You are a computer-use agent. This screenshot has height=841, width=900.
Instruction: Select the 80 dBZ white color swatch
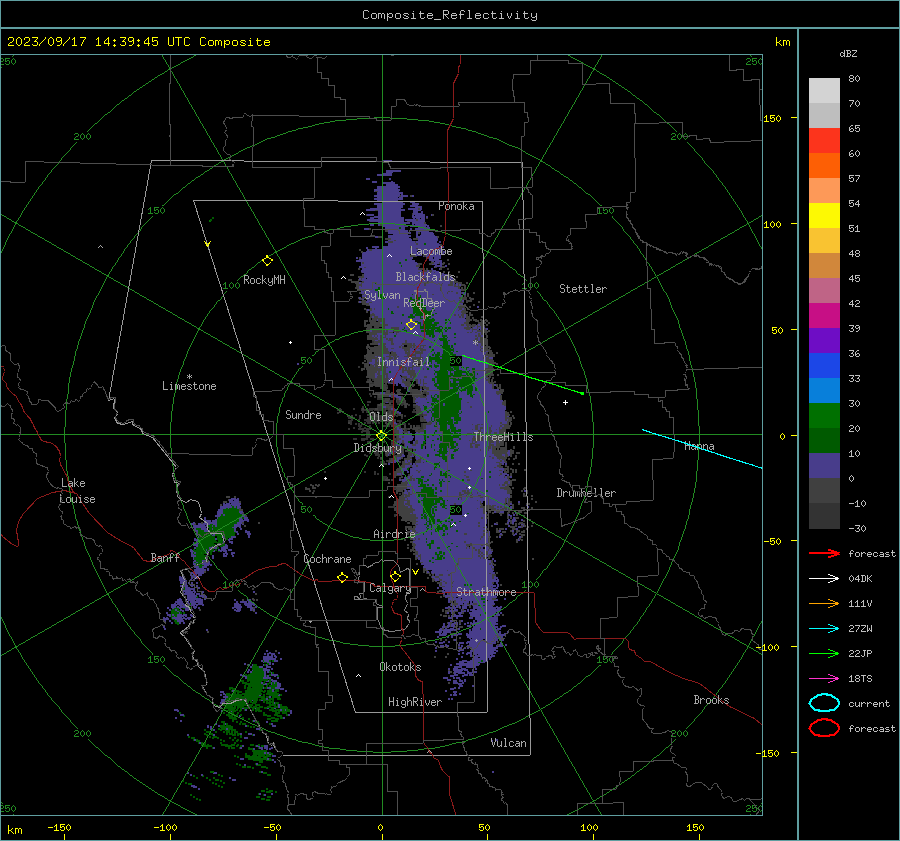824,90
